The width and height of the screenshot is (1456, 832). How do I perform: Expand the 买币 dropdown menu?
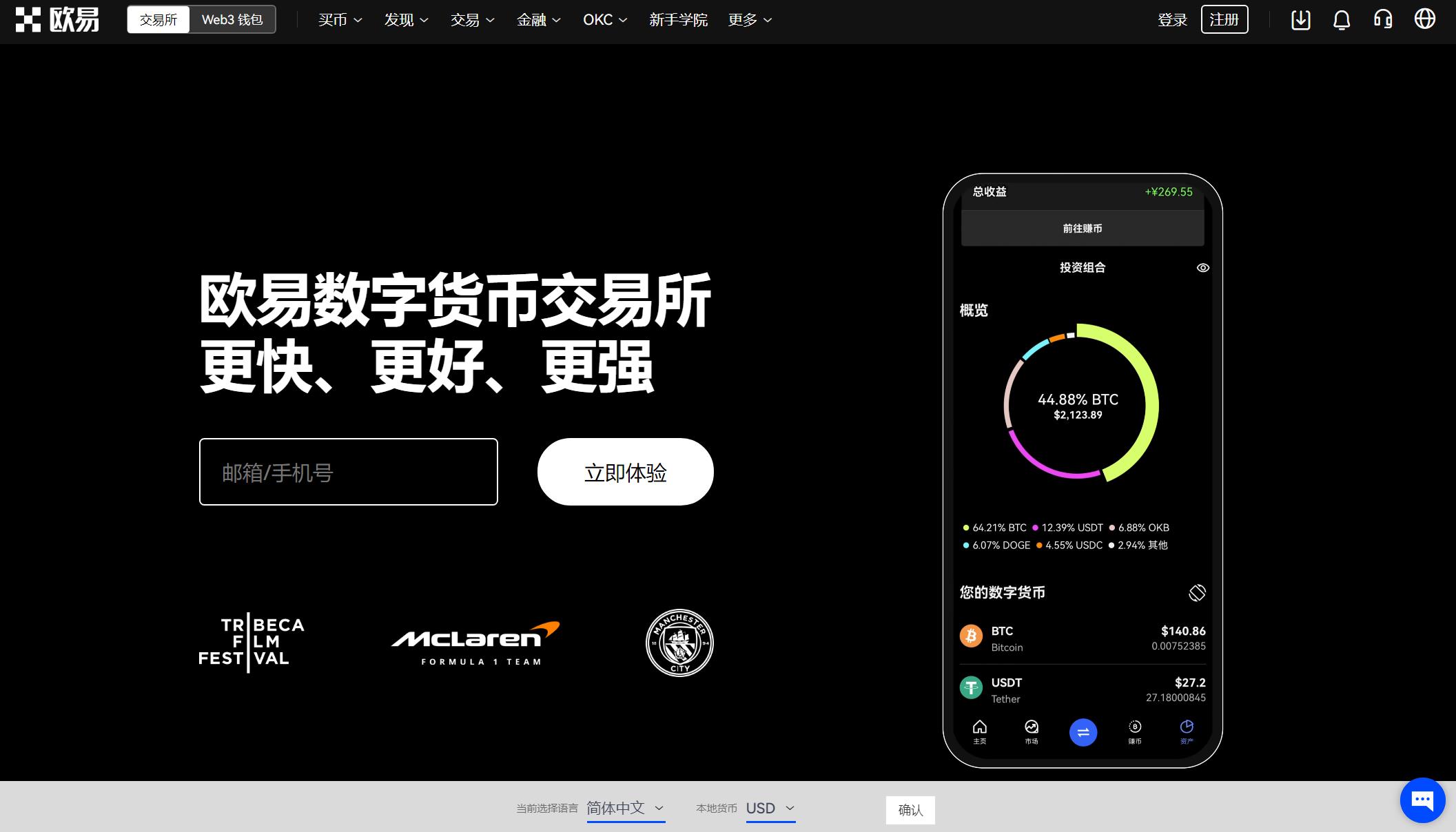(x=339, y=20)
